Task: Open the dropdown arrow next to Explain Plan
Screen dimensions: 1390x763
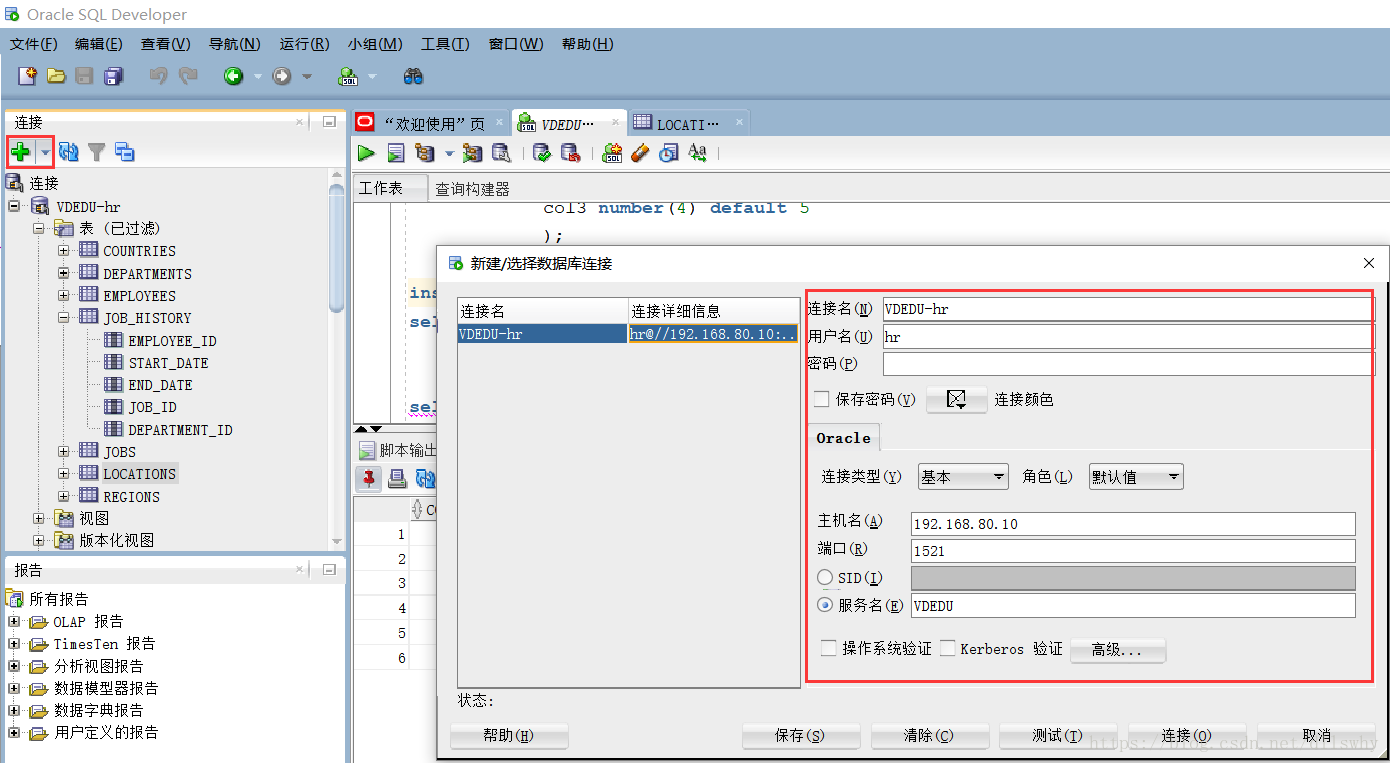Action: [x=449, y=153]
